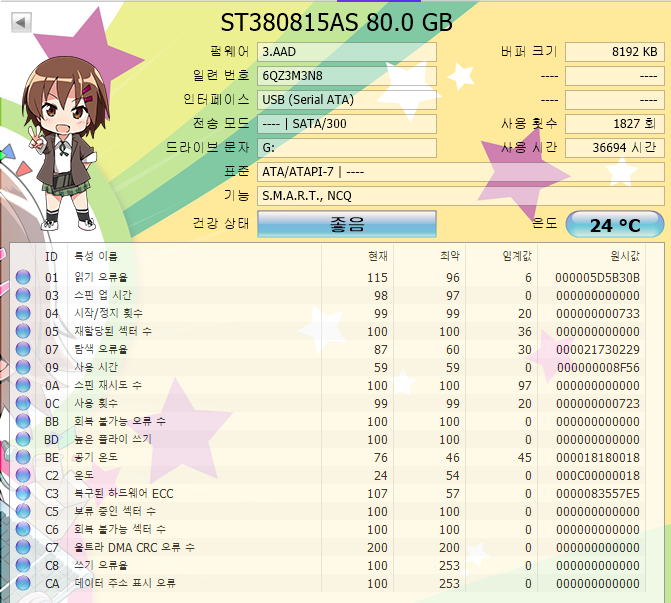Click the 특성 이름 column header

(x=96, y=256)
